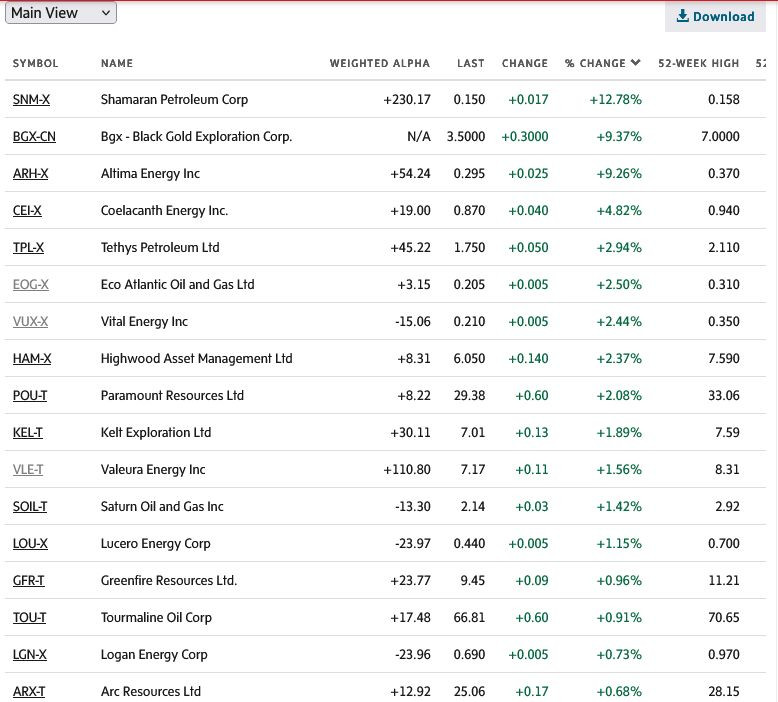Open VLE-T symbol link

28,469
